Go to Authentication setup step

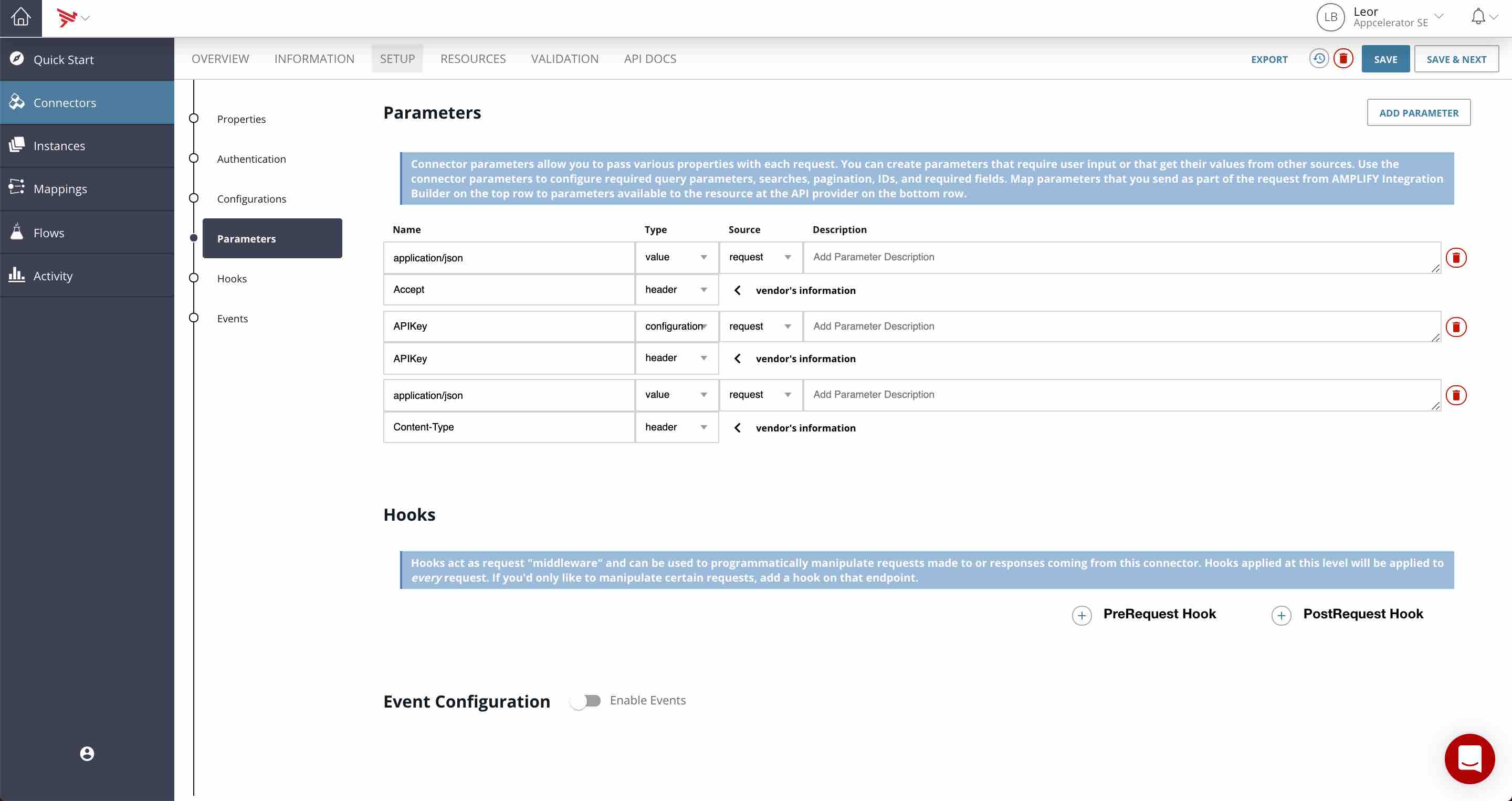[251, 159]
